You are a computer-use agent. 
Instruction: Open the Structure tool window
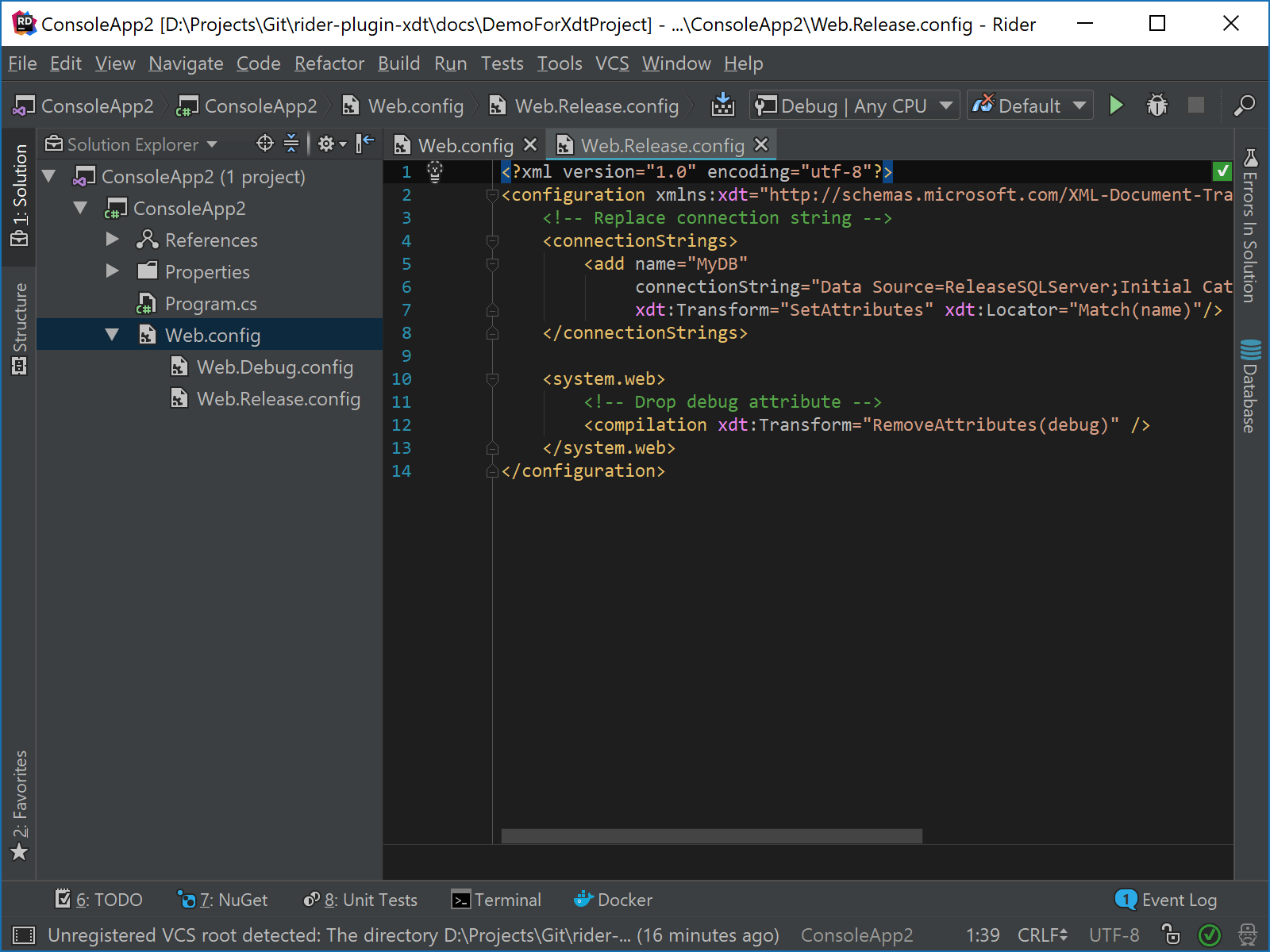pyautogui.click(x=20, y=328)
